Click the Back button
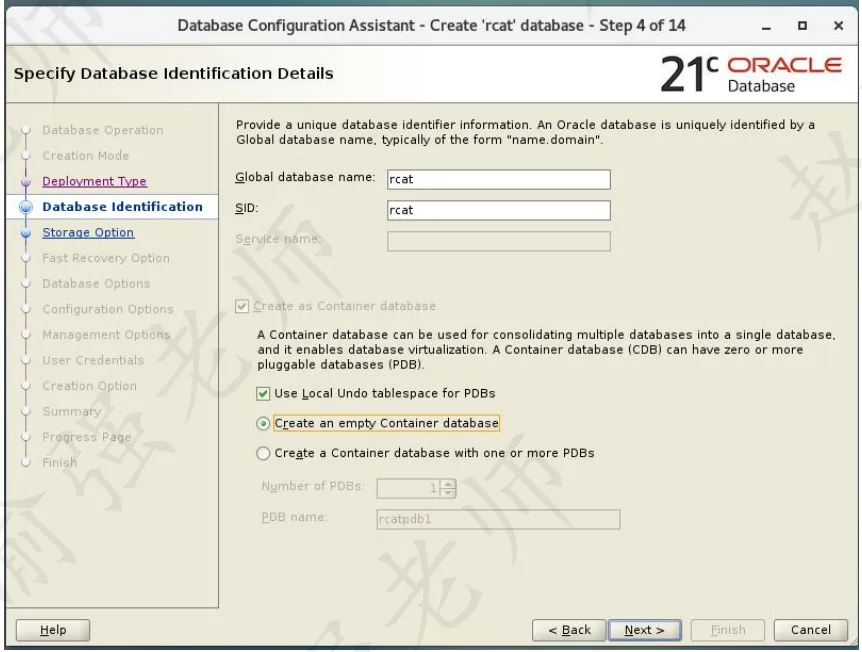This screenshot has width=862, height=652. tap(569, 630)
